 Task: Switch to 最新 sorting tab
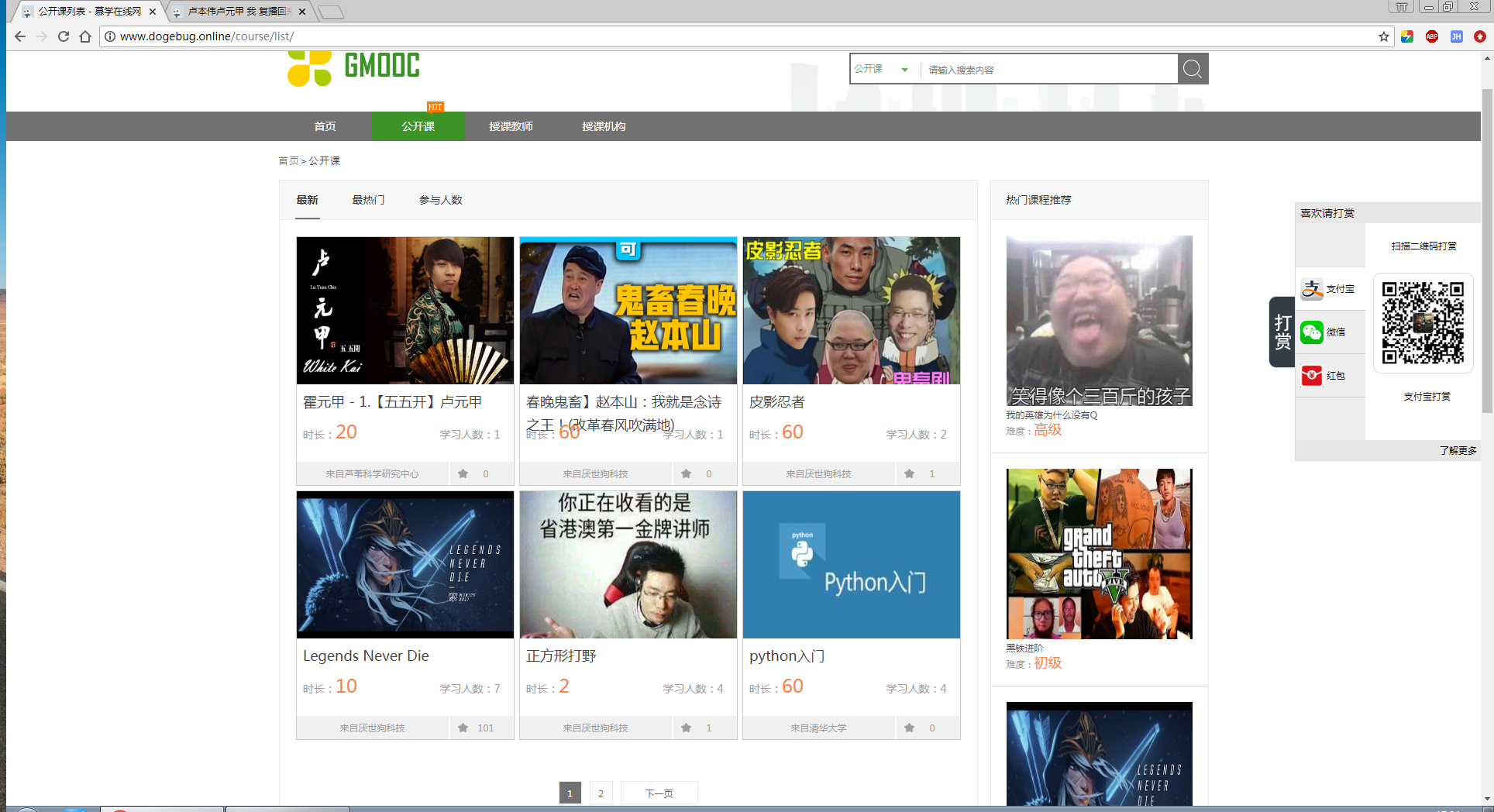point(307,200)
